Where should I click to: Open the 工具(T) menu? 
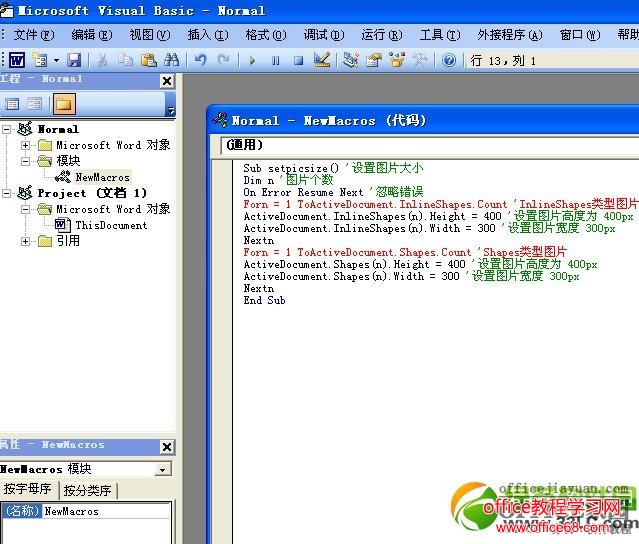click(440, 35)
